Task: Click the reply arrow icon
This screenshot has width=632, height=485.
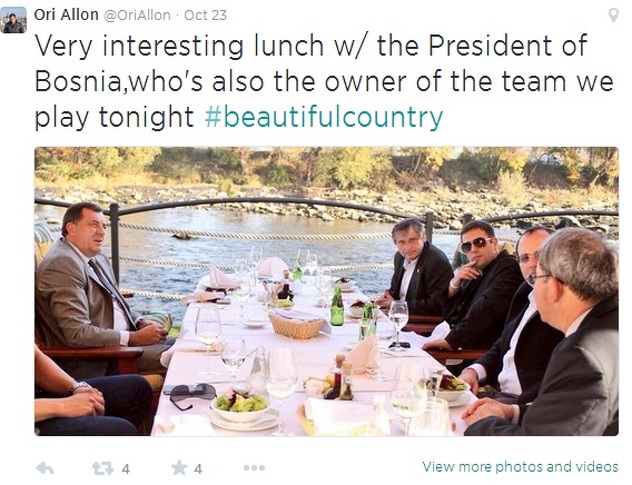Action: (44, 467)
